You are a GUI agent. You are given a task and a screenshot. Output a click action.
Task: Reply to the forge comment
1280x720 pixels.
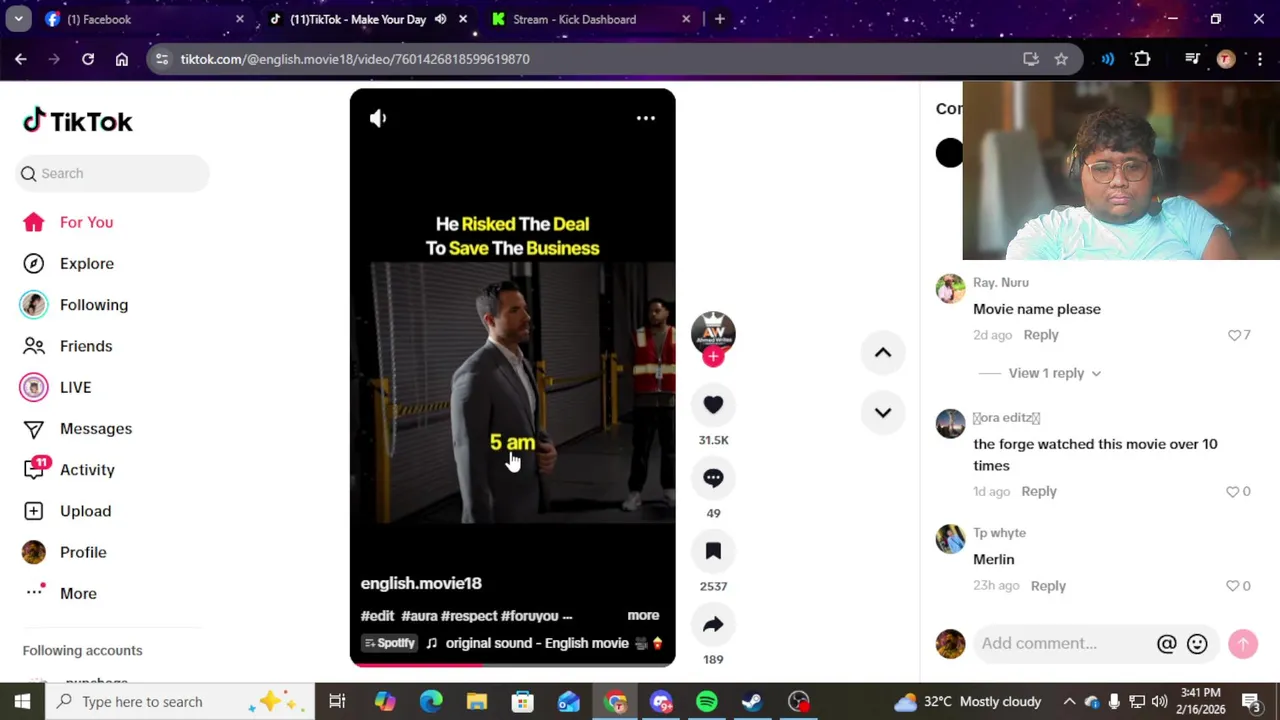tap(1039, 491)
